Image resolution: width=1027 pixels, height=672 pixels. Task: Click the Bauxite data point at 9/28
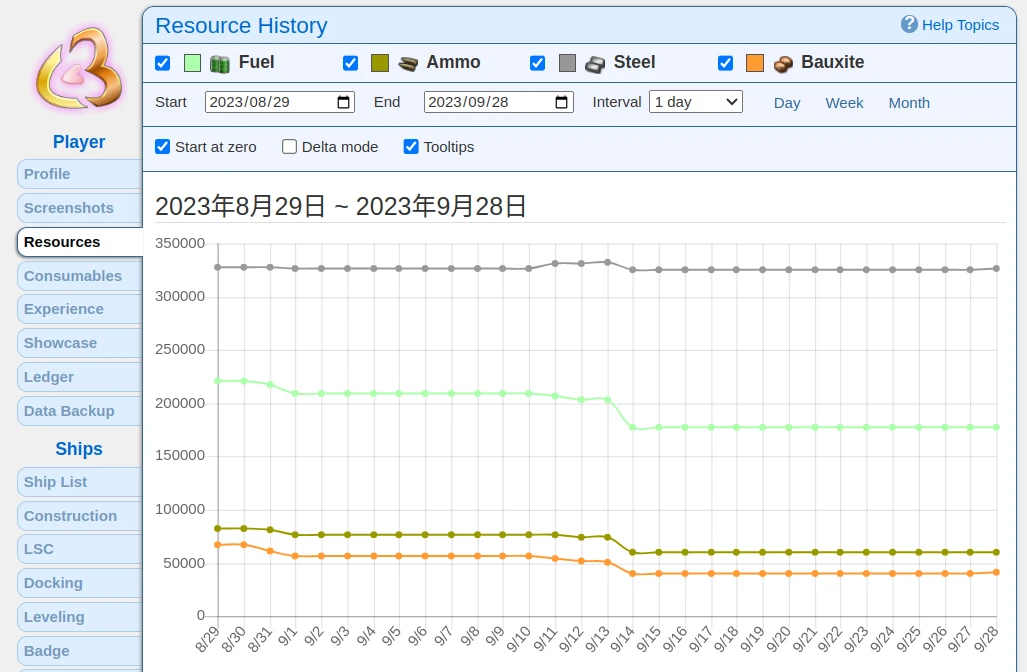[x=997, y=572]
